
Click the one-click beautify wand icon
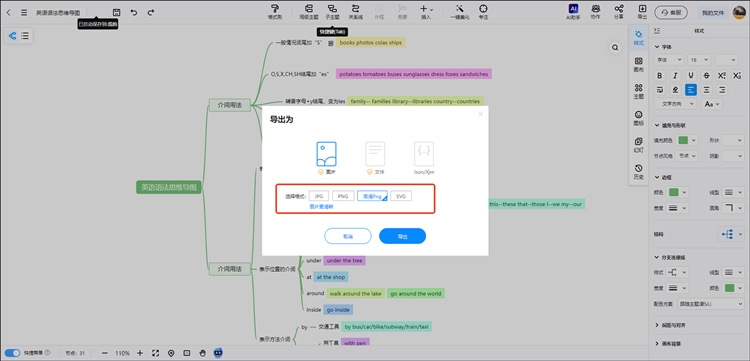click(460, 11)
